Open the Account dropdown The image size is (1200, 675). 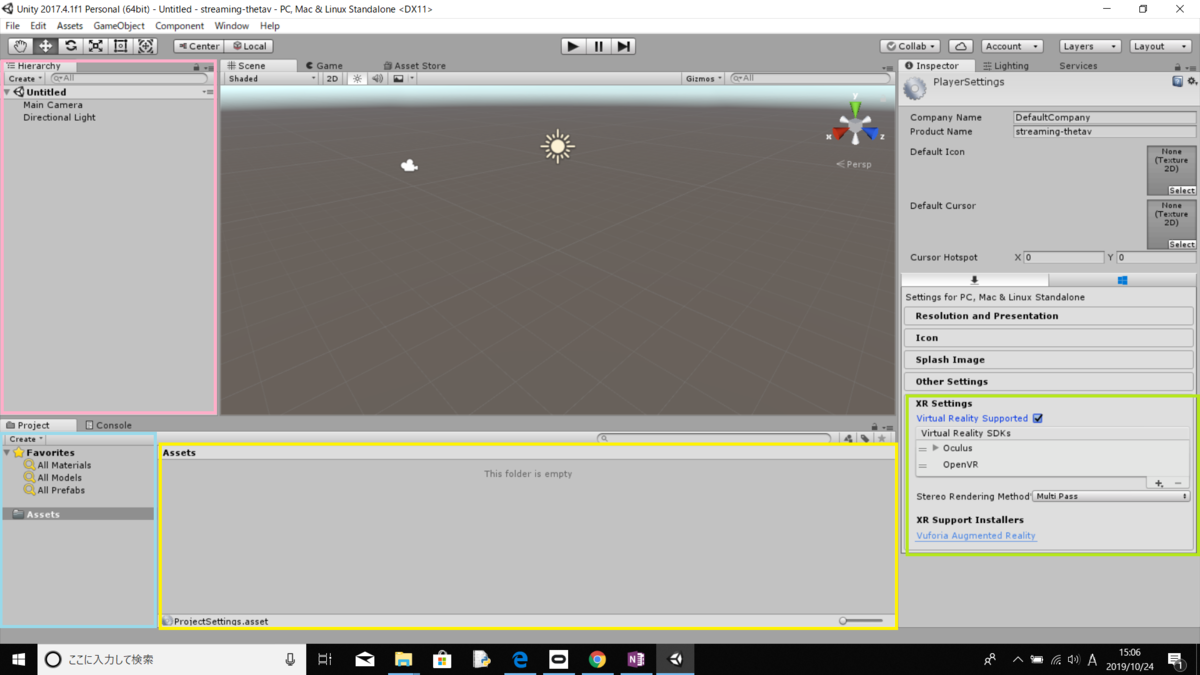(1010, 46)
